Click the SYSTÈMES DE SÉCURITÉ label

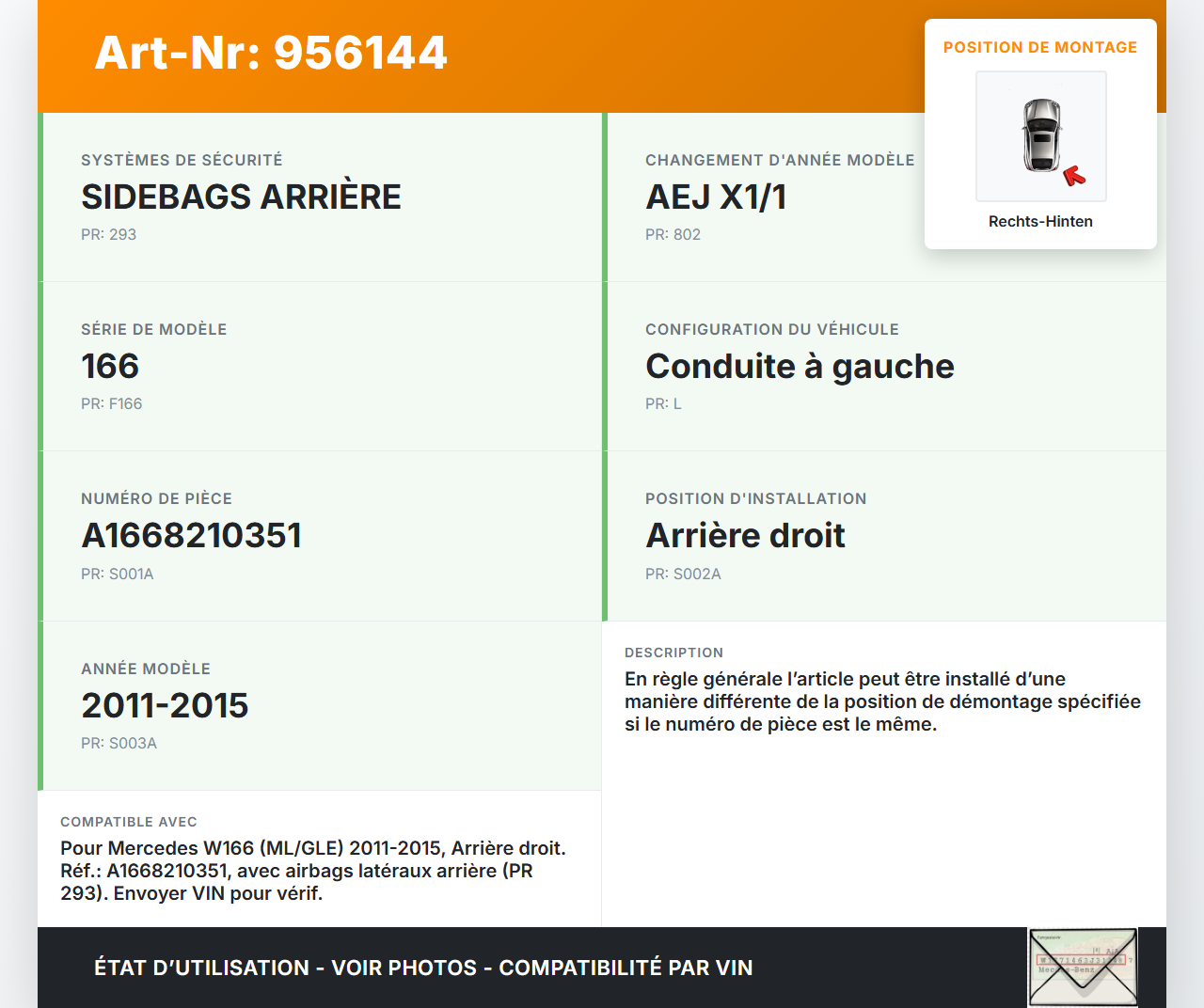pos(182,160)
